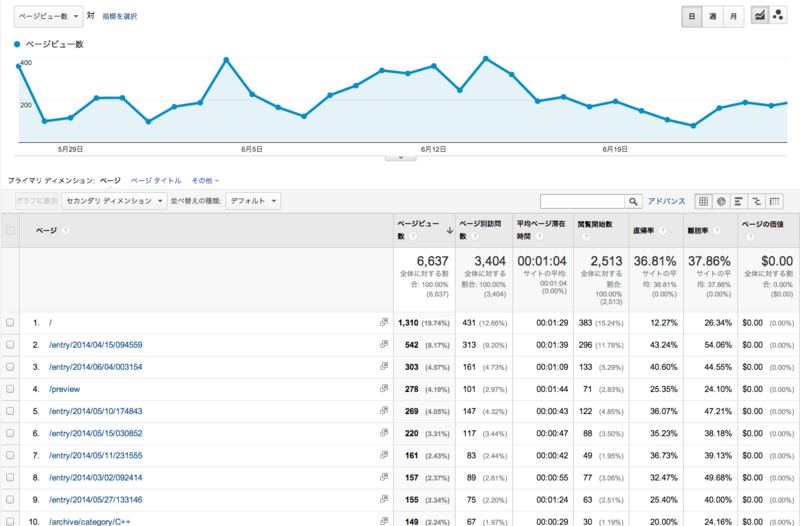Open the ページビュー数 metric dropdown
The image size is (800, 526).
(x=48, y=16)
